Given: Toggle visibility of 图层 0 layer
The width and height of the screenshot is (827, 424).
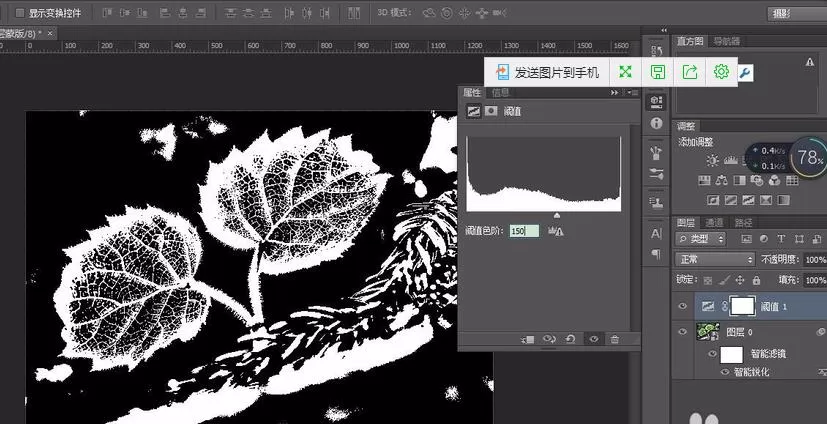Looking at the screenshot, I should click(683, 331).
